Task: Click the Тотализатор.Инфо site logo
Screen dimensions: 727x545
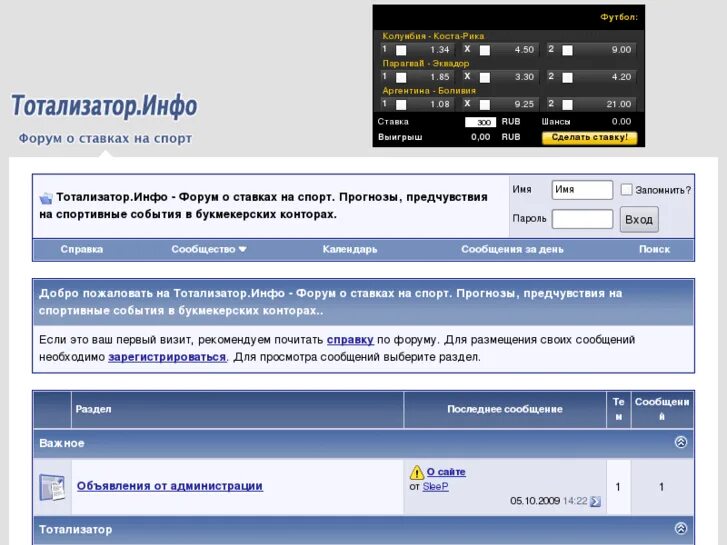Action: point(104,106)
